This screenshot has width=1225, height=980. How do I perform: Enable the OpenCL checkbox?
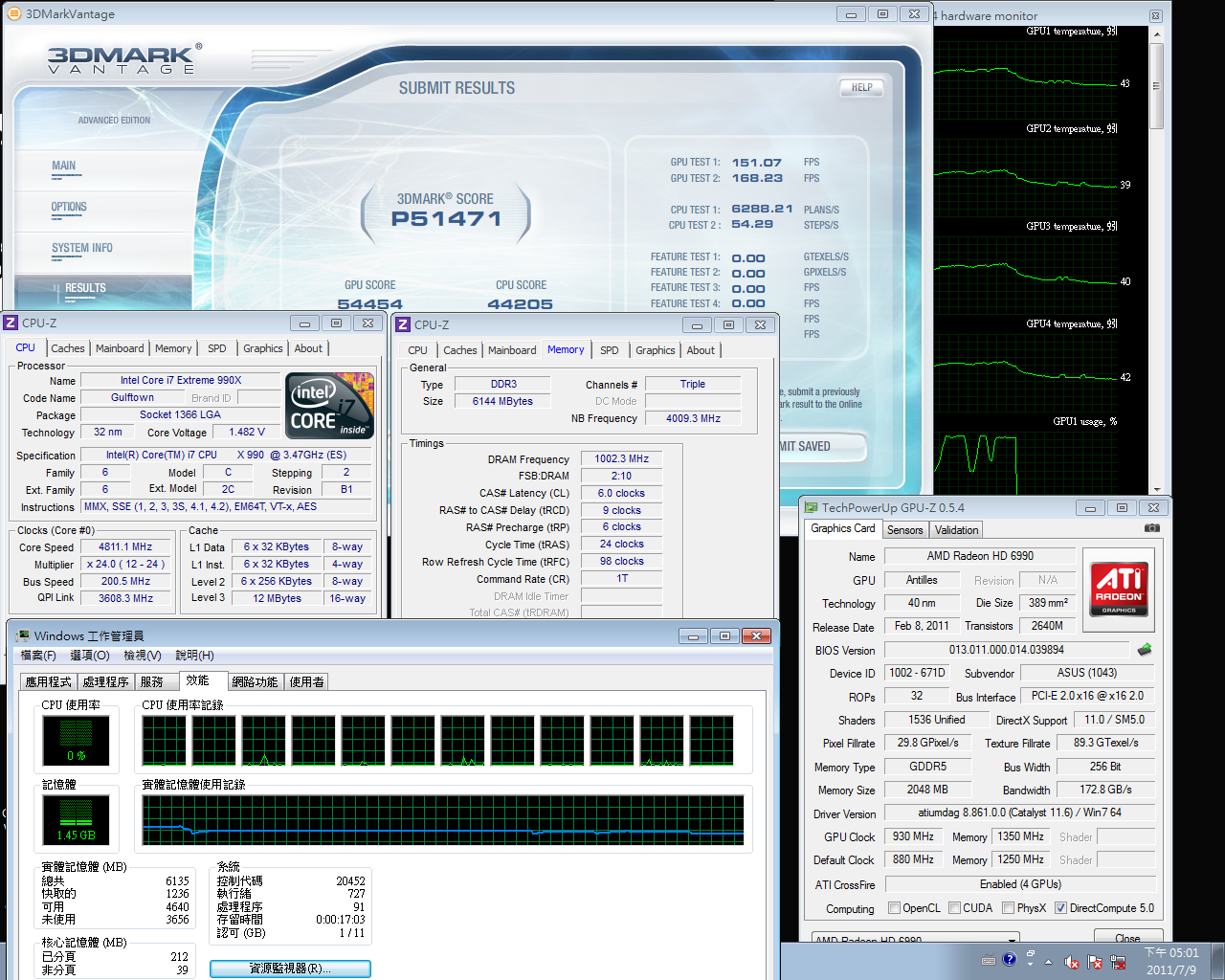[894, 908]
